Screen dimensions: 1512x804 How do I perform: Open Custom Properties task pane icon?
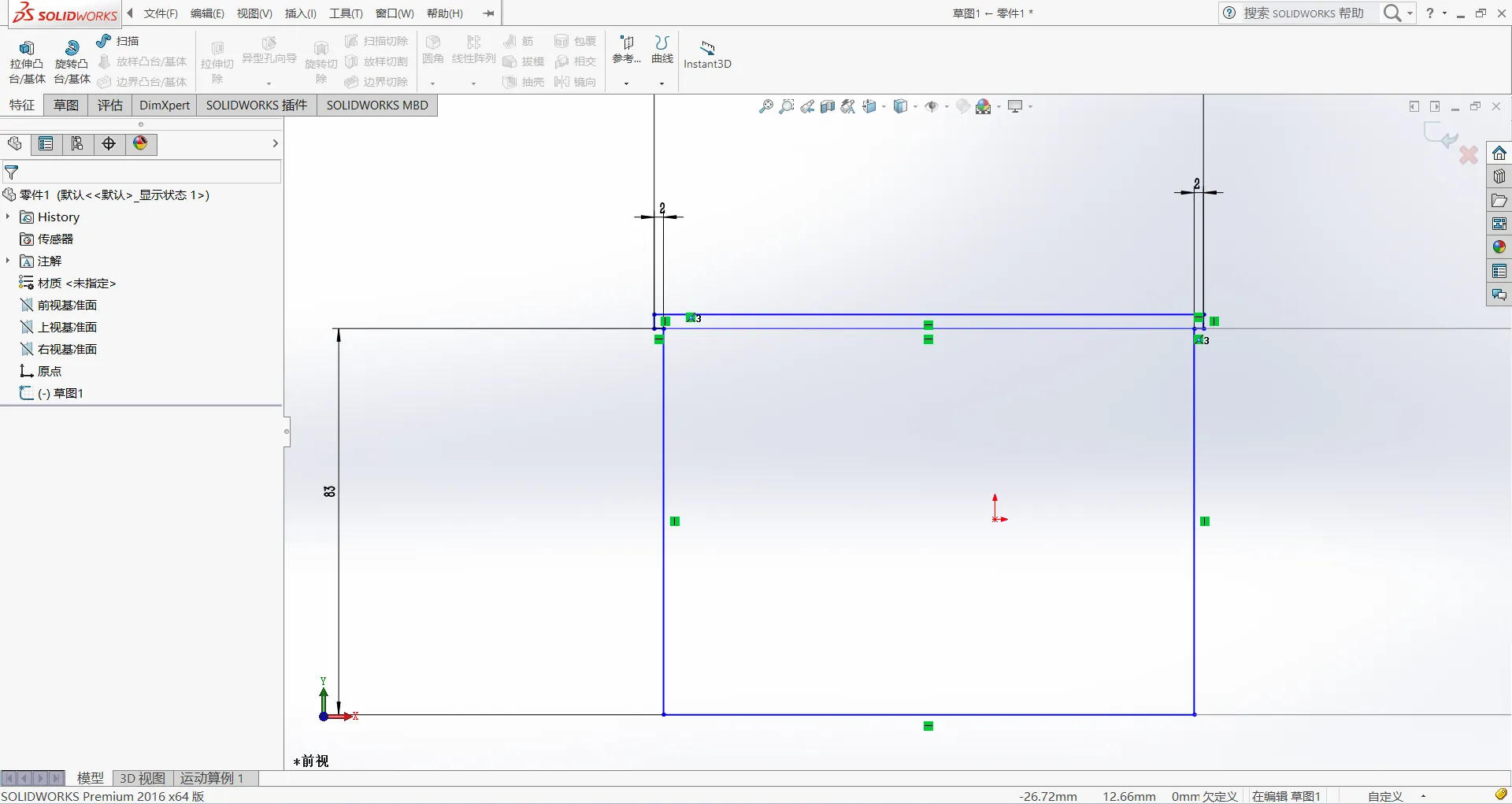click(x=1499, y=271)
